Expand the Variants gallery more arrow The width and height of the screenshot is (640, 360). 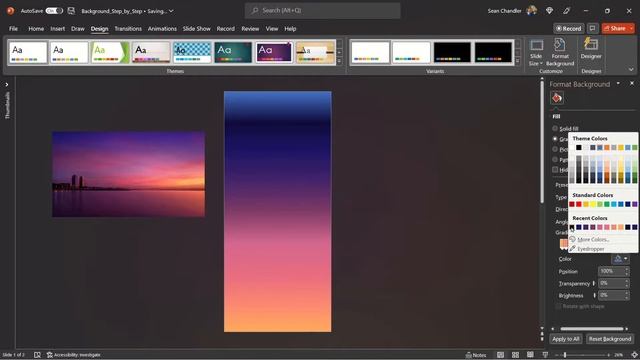[x=518, y=61]
